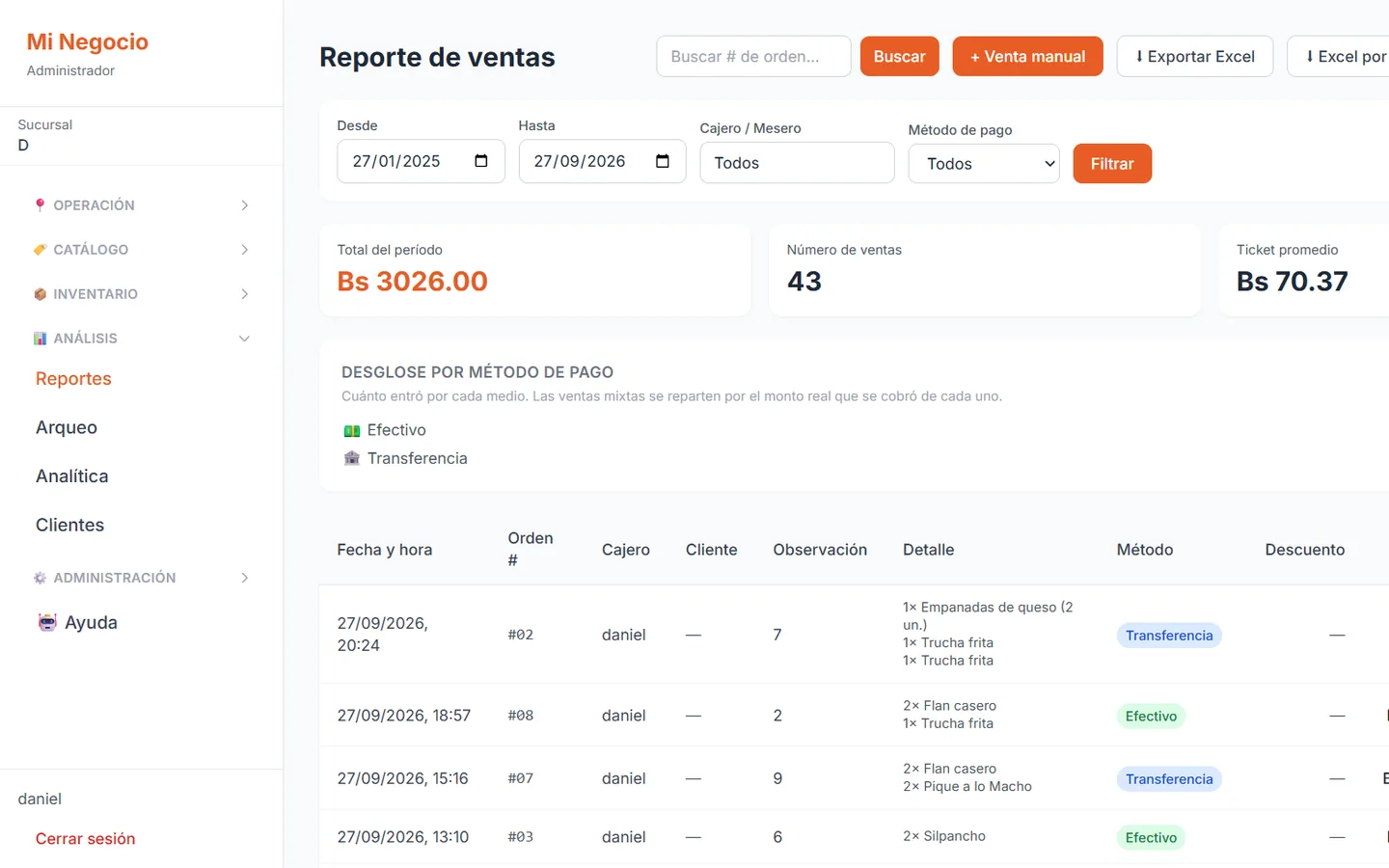Focus the Buscar # de orden field
The width and height of the screenshot is (1389, 868).
(753, 57)
